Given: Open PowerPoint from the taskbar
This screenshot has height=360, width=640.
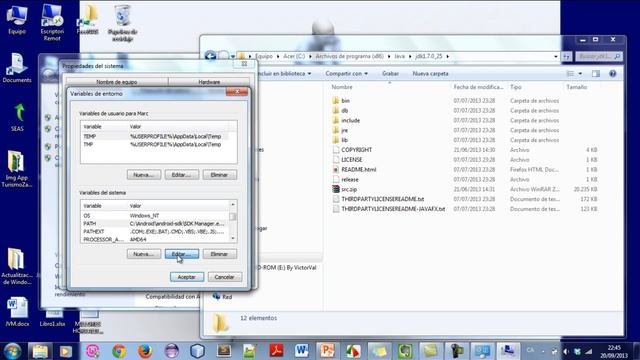Looking at the screenshot, I should pyautogui.click(x=328, y=351).
